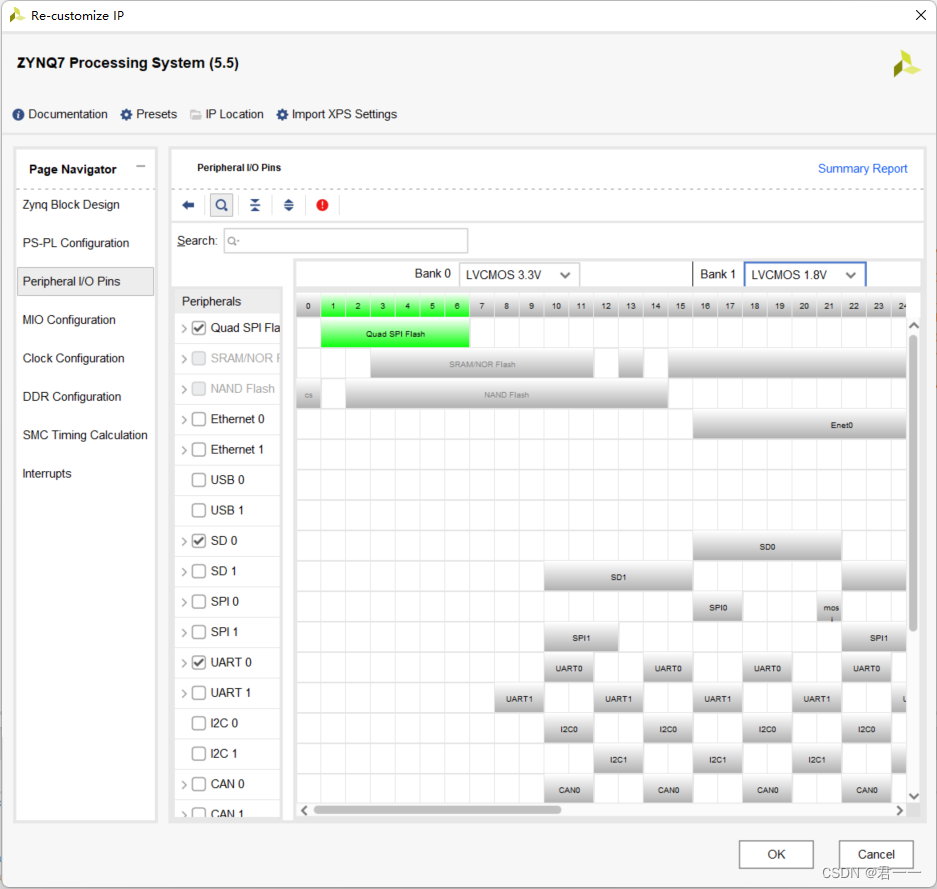Open DDR Configuration page
This screenshot has width=937, height=889.
[x=72, y=397]
